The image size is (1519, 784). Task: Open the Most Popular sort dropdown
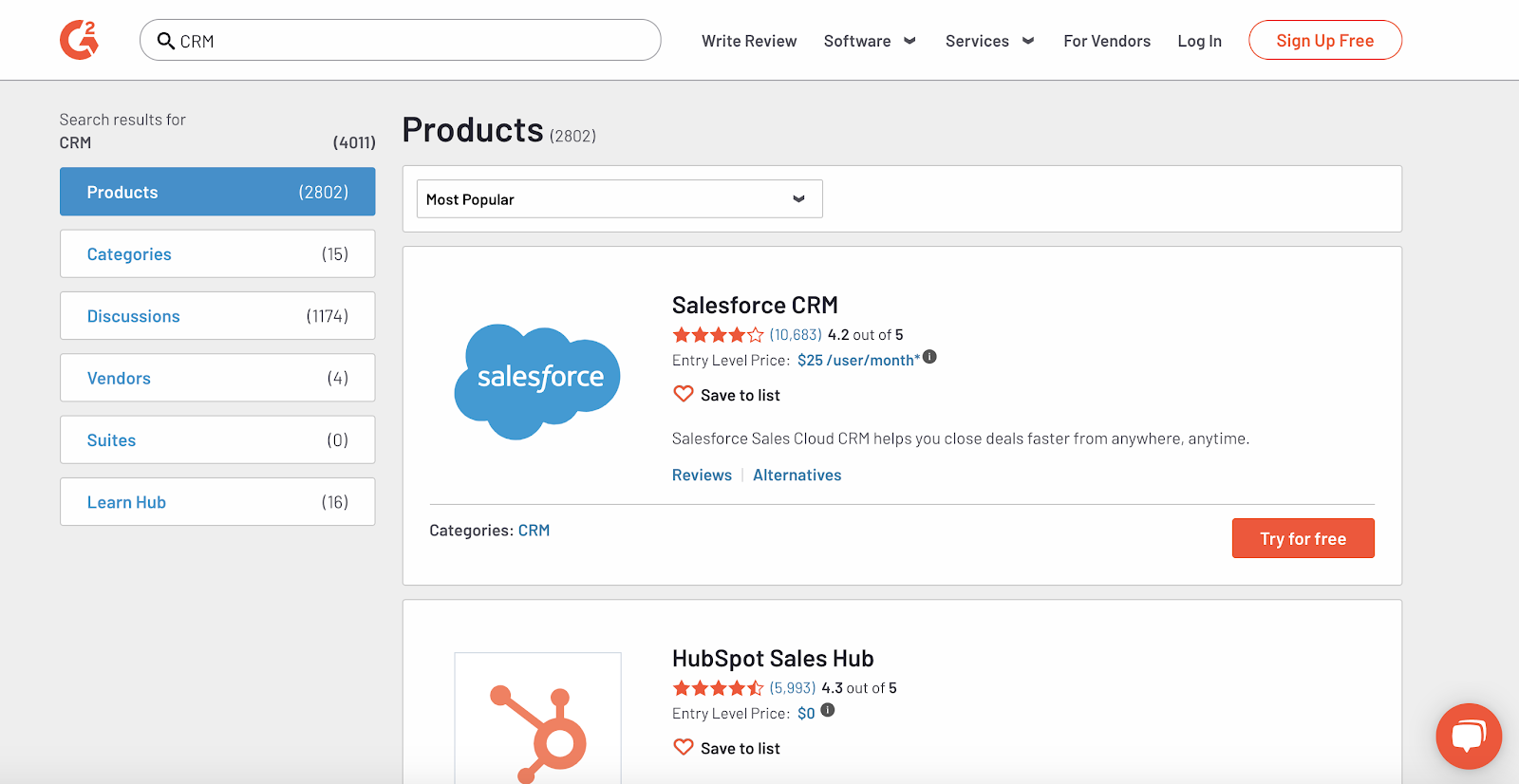(620, 199)
